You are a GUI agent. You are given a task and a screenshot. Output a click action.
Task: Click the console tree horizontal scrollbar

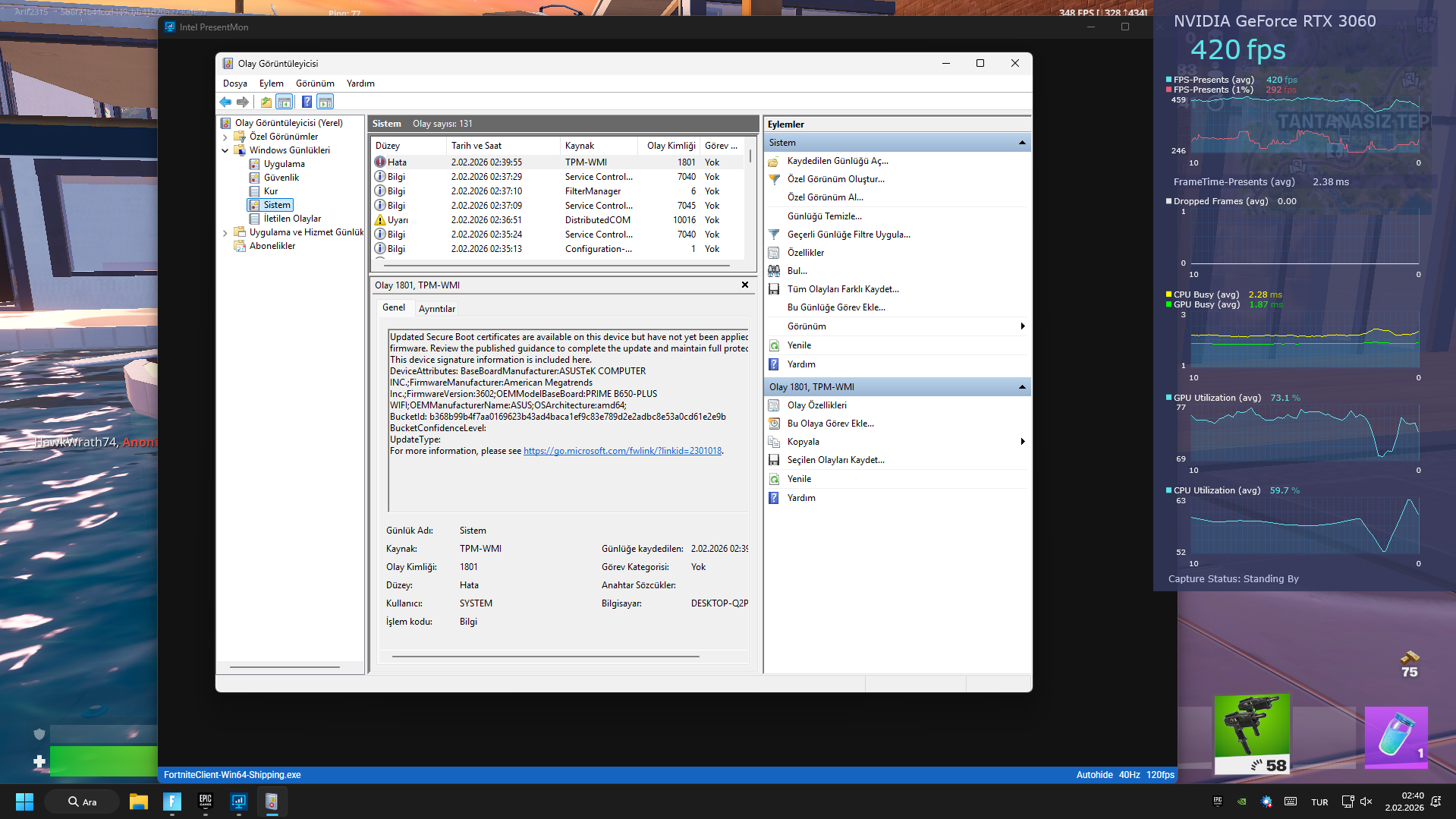[285, 667]
